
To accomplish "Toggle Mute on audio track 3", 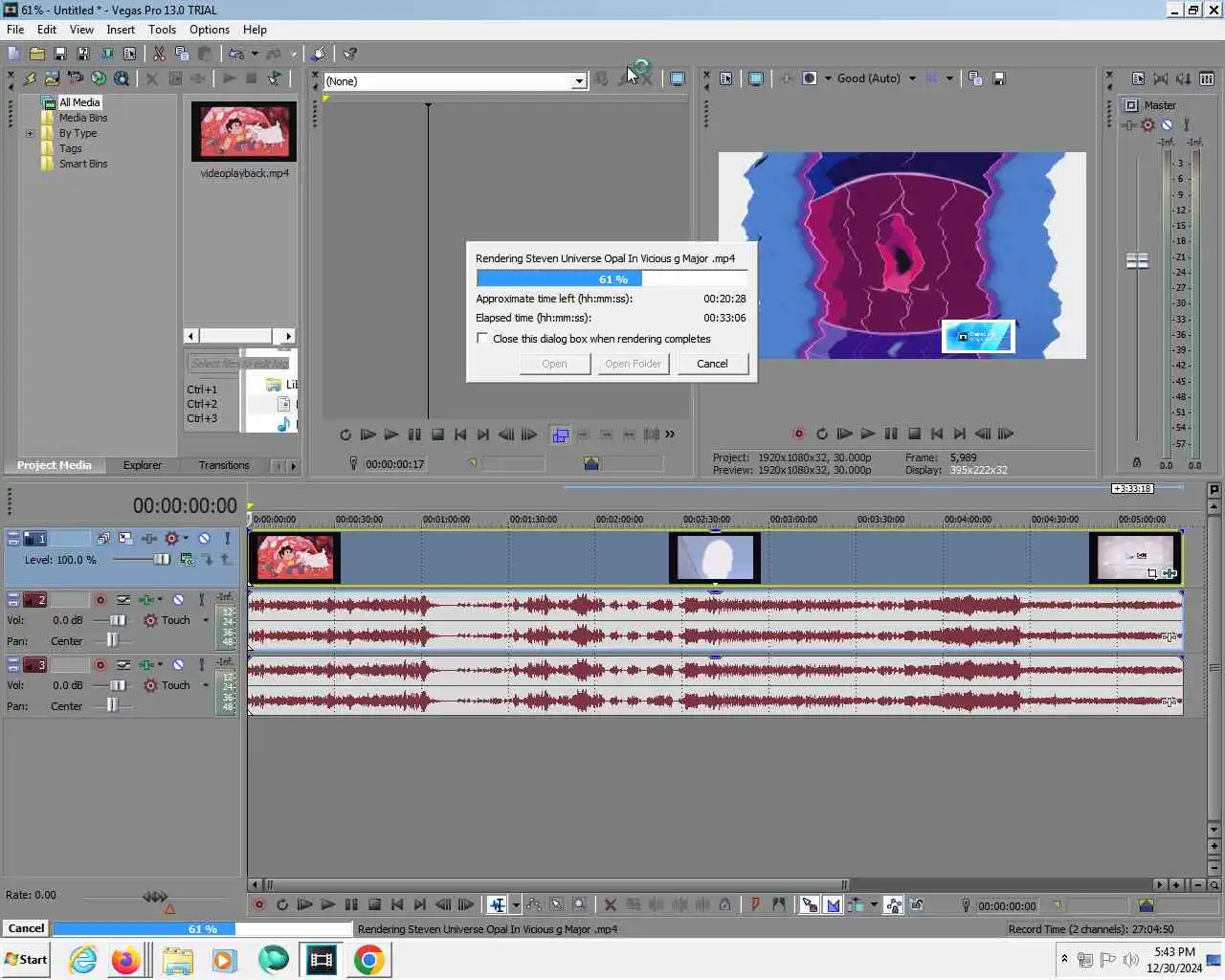I will pos(178,664).
